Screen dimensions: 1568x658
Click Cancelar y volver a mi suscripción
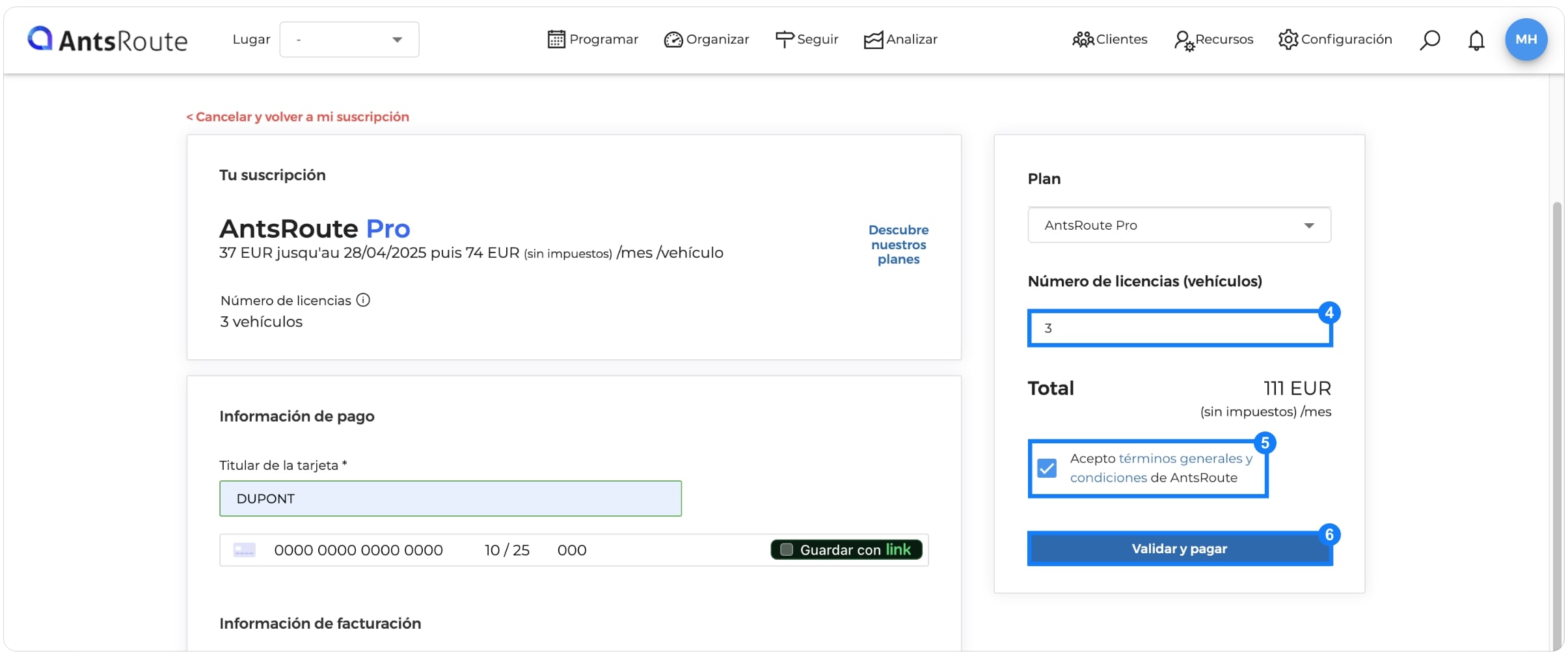(x=298, y=117)
